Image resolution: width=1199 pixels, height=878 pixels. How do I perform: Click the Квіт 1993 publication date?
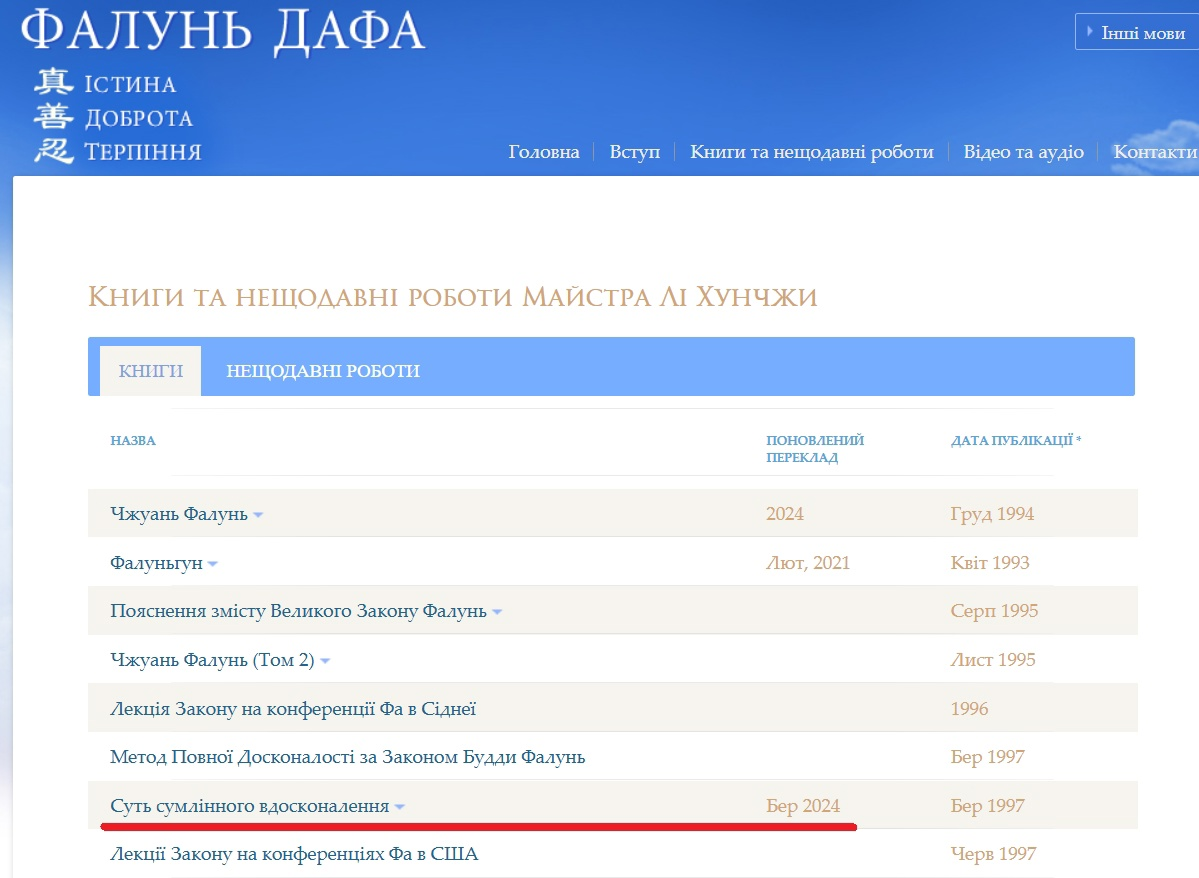989,563
